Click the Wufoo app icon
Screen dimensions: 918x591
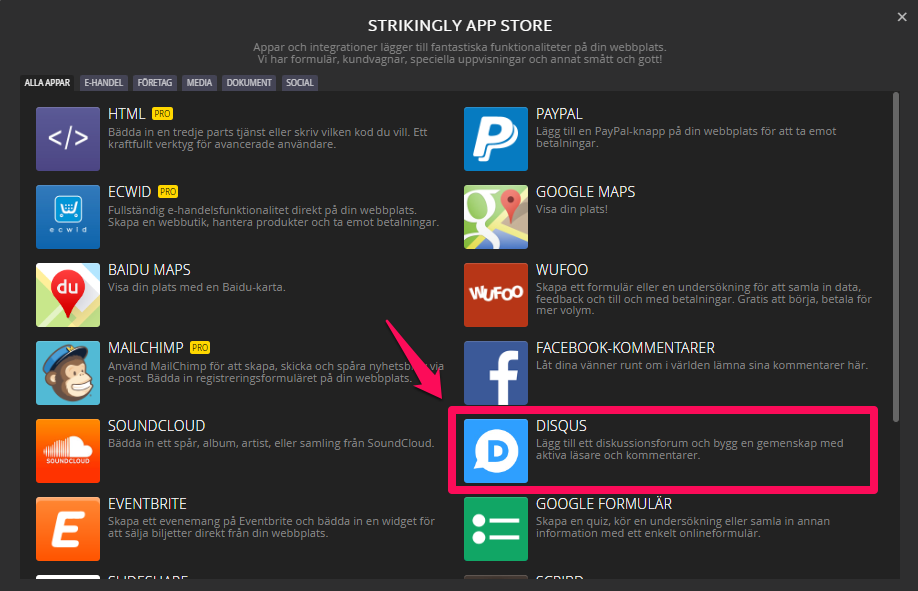(x=496, y=295)
